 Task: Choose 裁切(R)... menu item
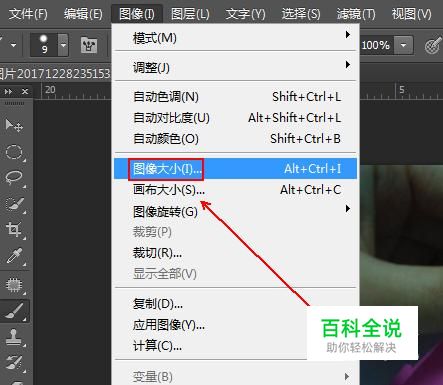tap(235, 253)
